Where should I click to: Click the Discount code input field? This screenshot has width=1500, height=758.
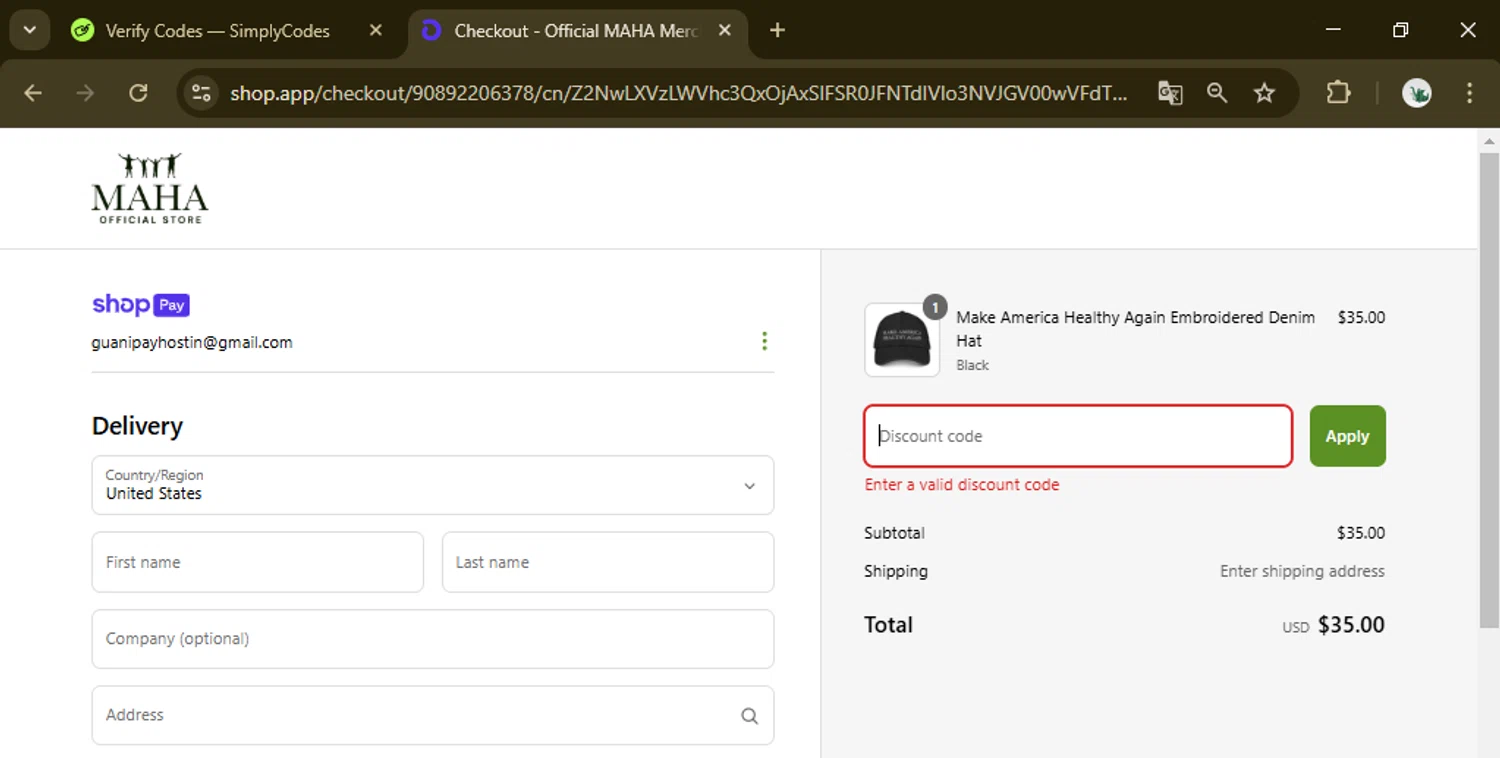point(1078,436)
